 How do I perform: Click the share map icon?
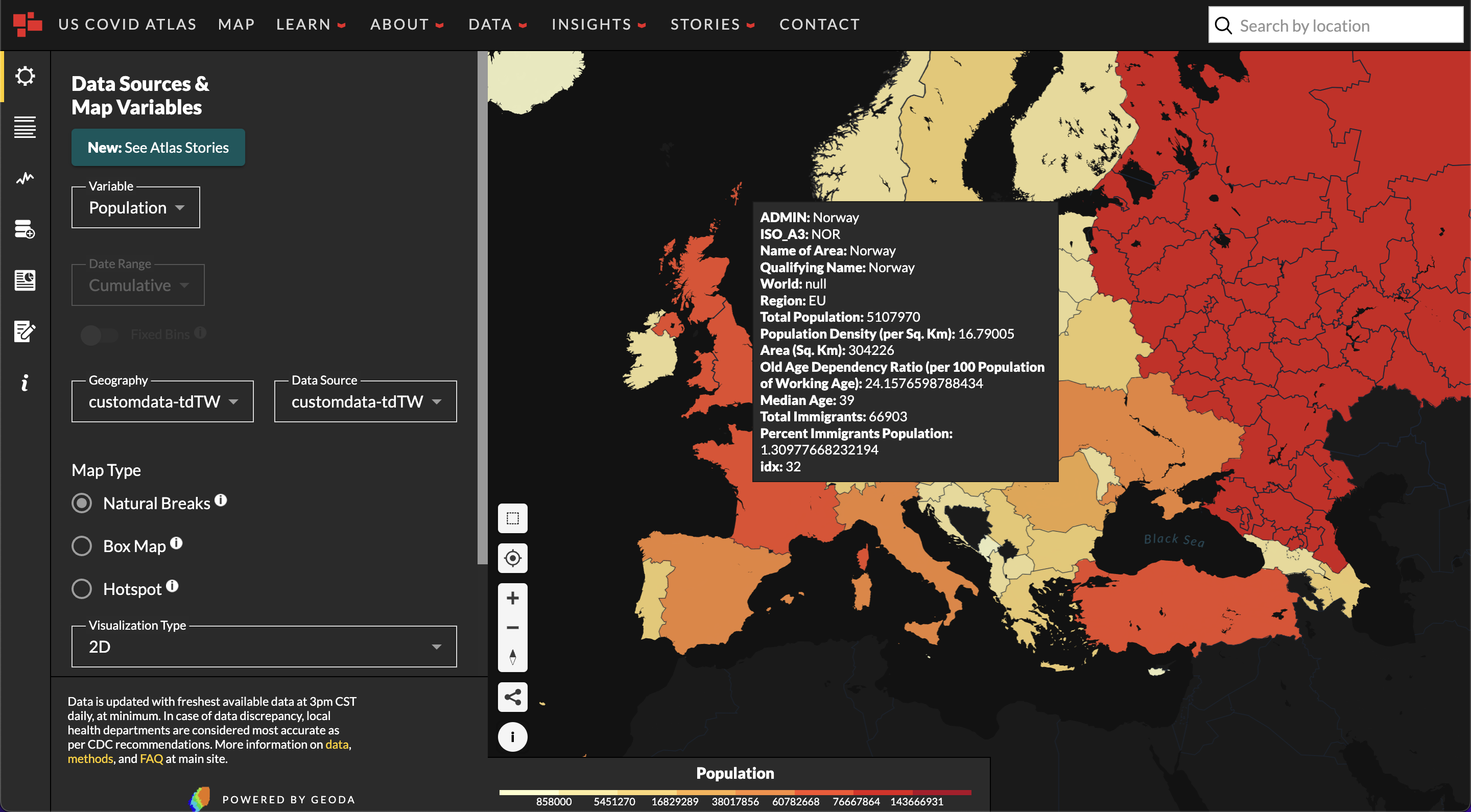(512, 697)
